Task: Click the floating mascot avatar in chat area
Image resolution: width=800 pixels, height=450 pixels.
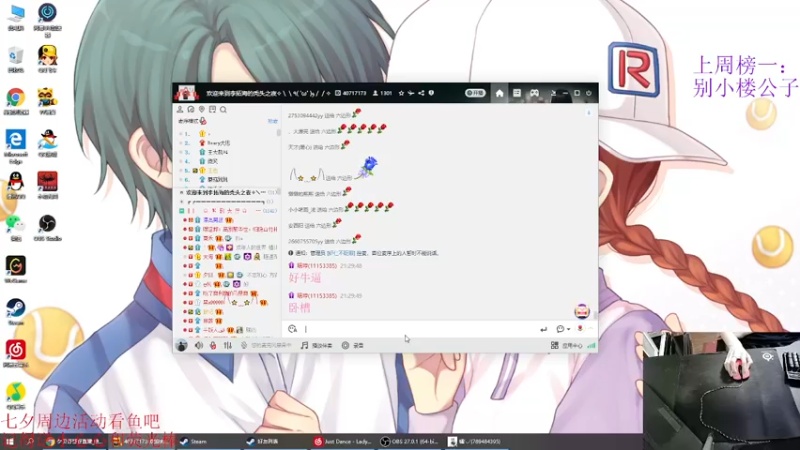Action: pyautogui.click(x=582, y=311)
